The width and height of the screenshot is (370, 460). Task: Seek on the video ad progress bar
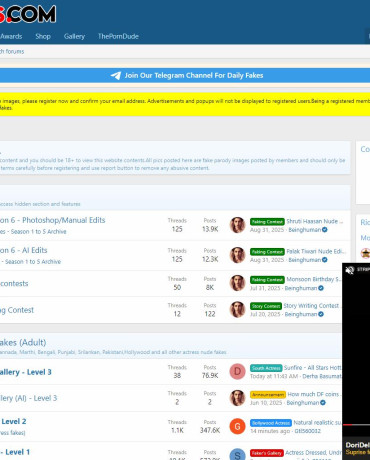click(356, 425)
